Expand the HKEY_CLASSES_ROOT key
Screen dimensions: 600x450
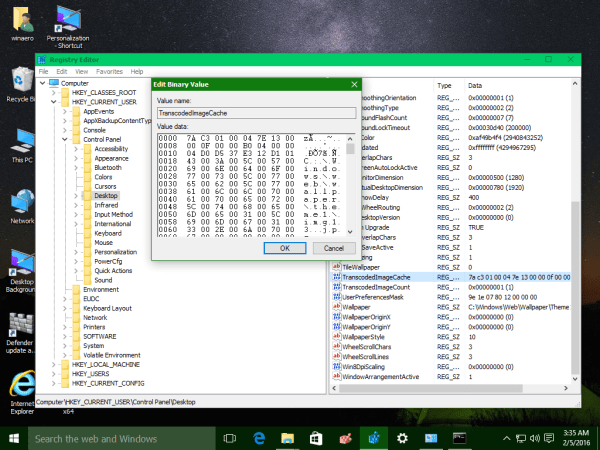[55, 93]
